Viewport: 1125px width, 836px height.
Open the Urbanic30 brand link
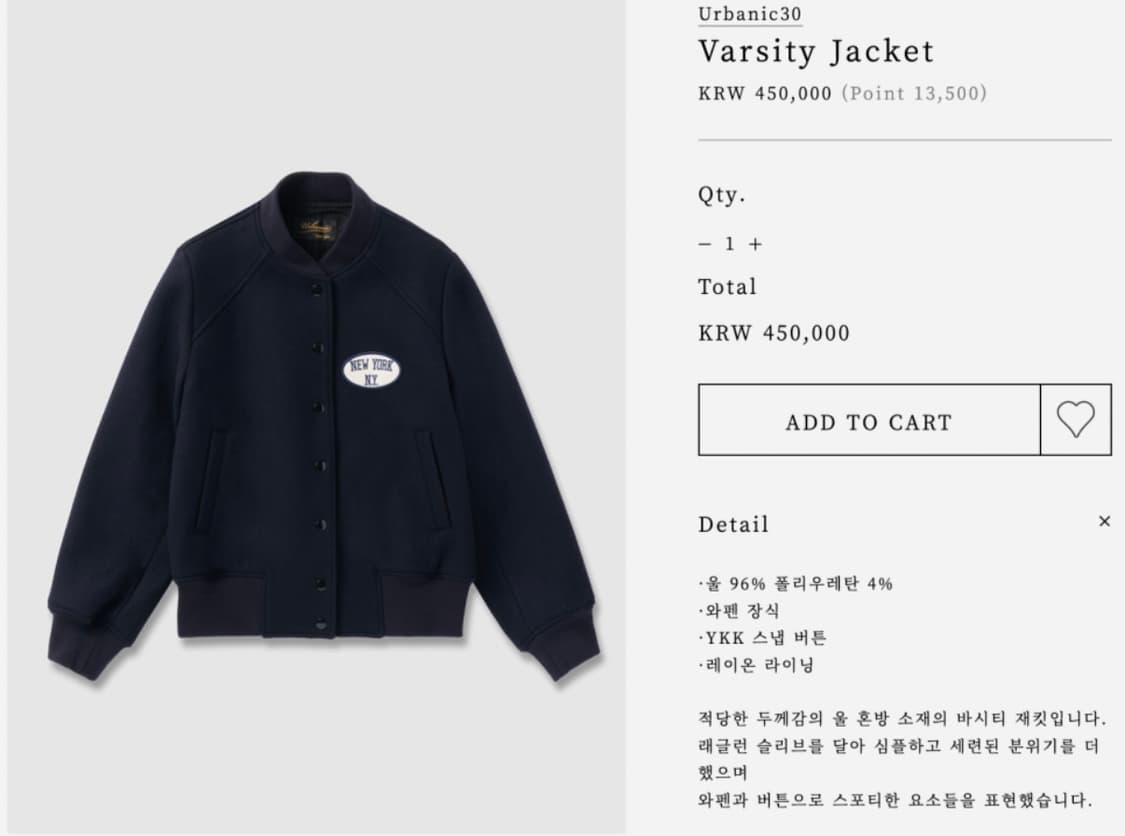(x=750, y=14)
